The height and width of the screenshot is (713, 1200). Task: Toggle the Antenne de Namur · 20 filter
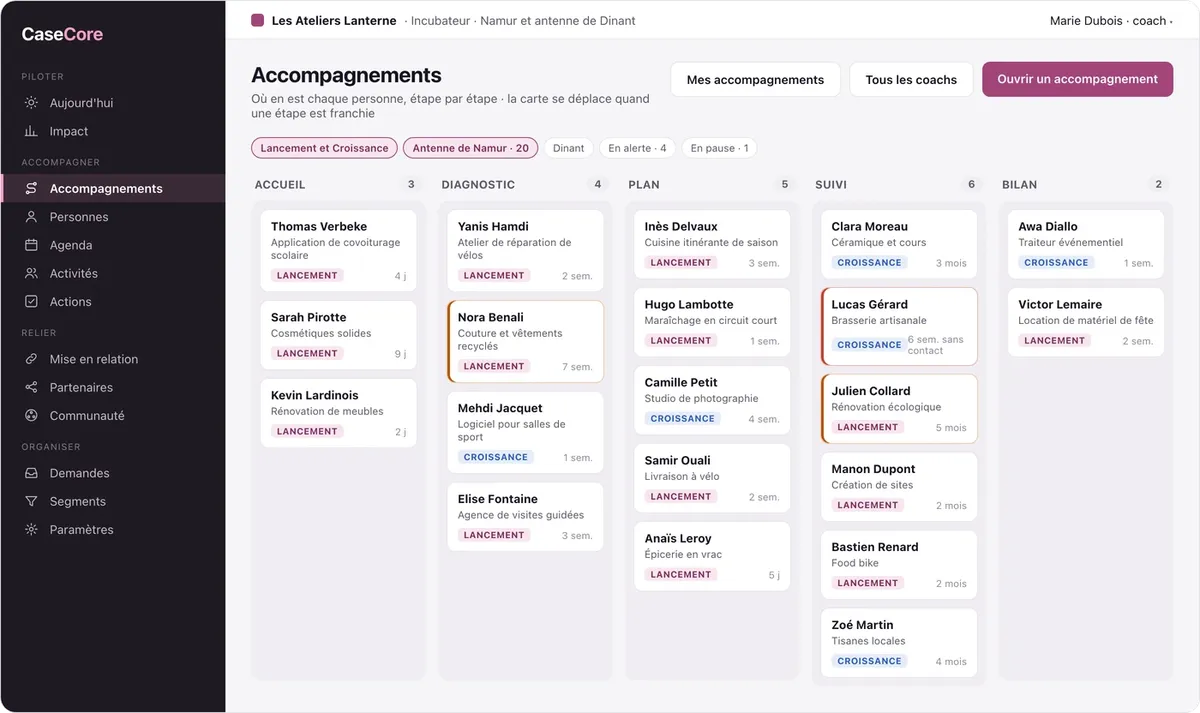pos(471,148)
